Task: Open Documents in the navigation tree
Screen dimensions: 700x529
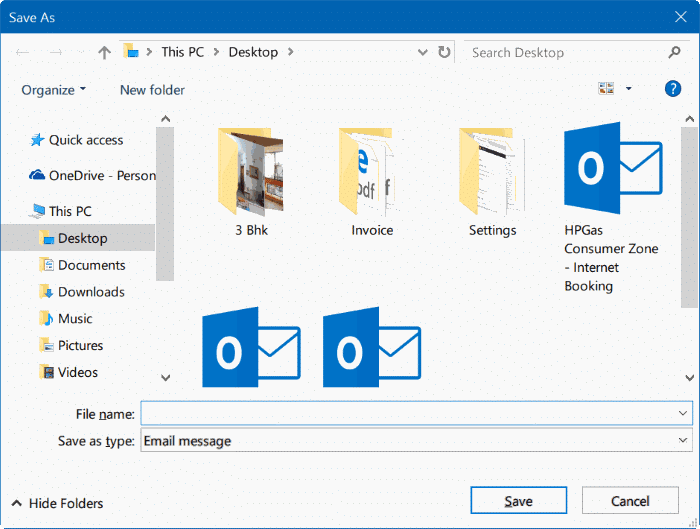Action: (92, 265)
